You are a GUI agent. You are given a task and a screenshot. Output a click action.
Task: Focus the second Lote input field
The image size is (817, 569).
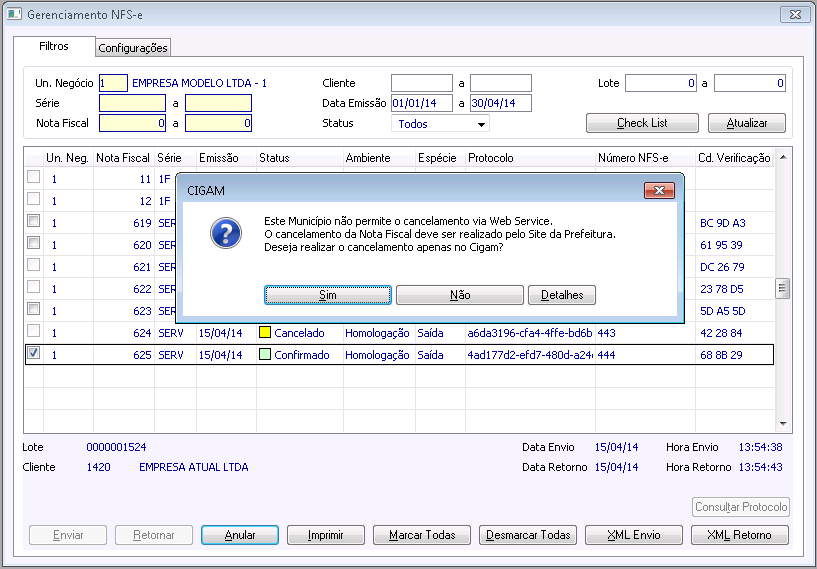point(750,83)
